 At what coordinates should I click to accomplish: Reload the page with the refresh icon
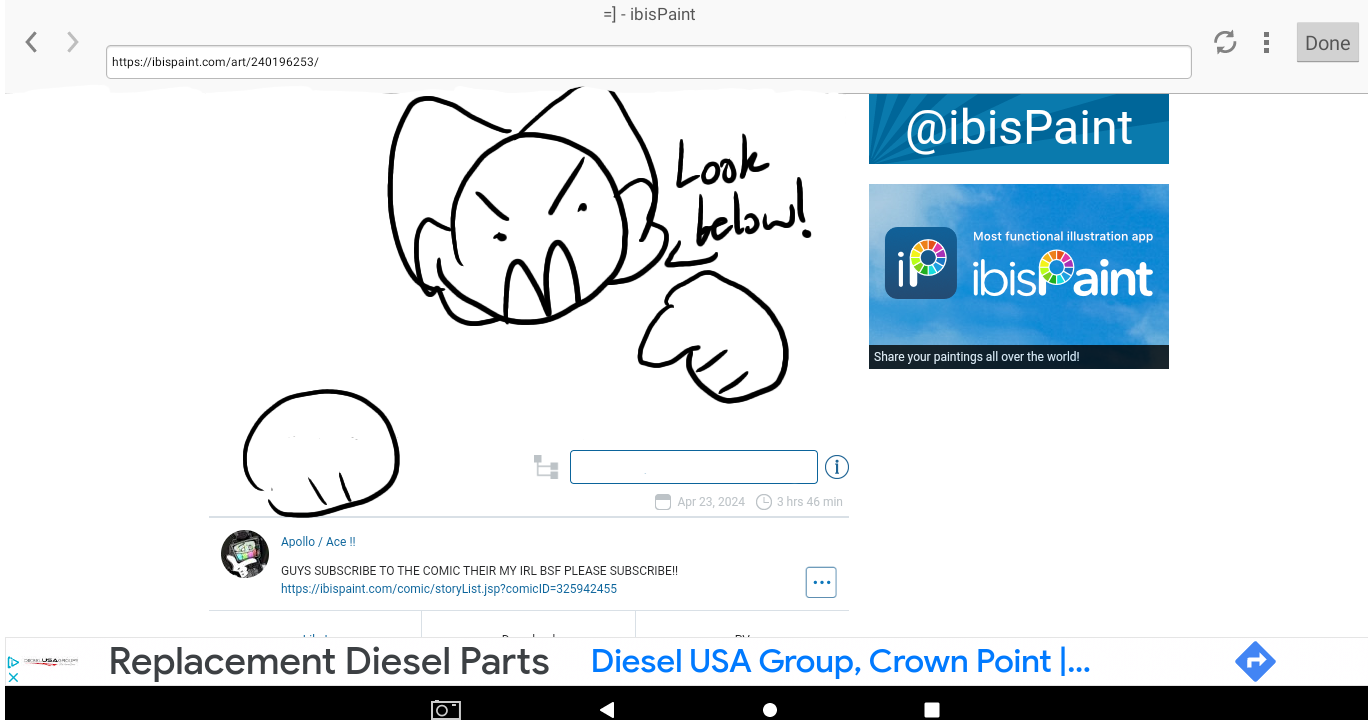click(x=1225, y=42)
